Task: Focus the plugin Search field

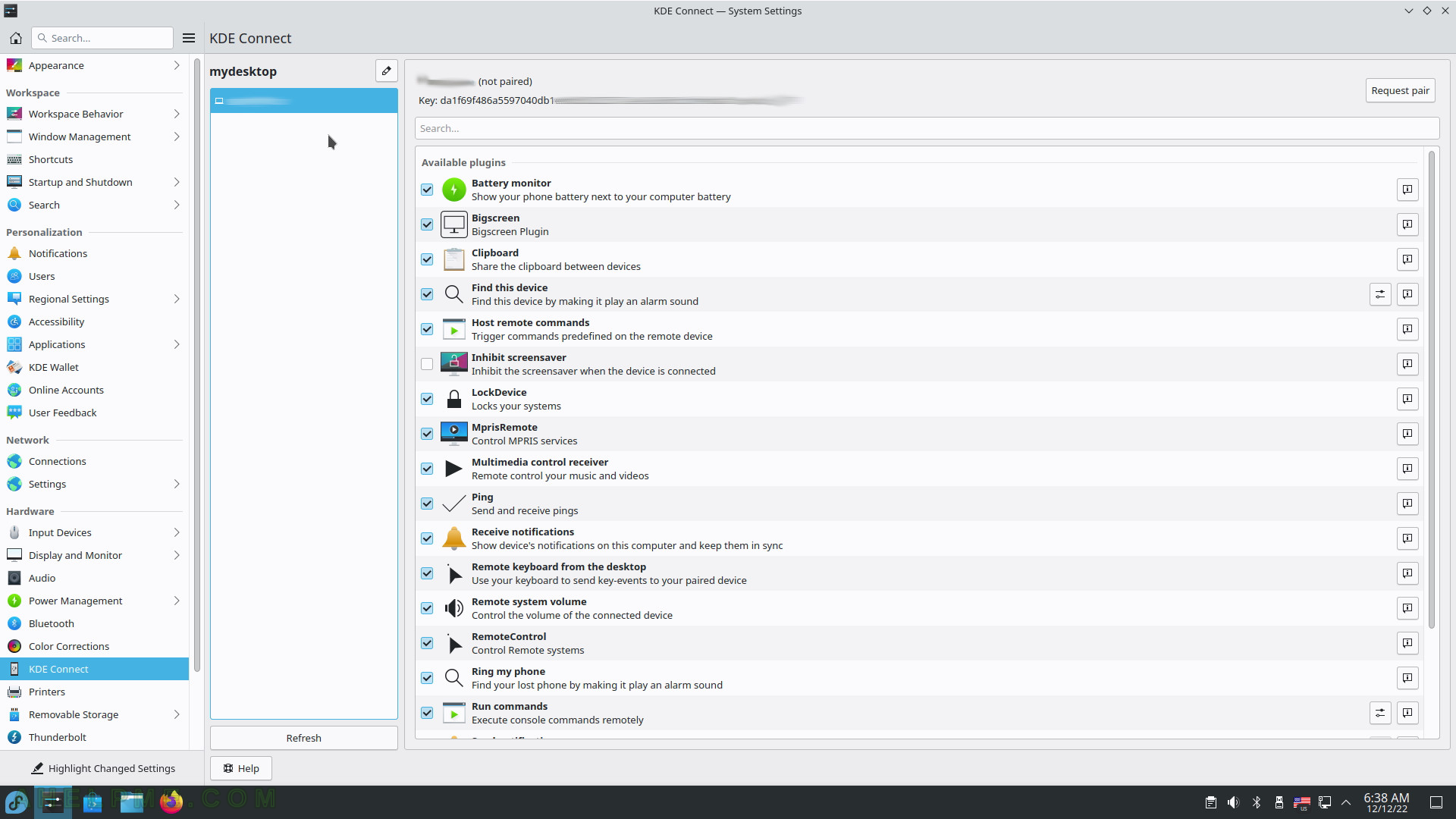Action: coord(927,128)
